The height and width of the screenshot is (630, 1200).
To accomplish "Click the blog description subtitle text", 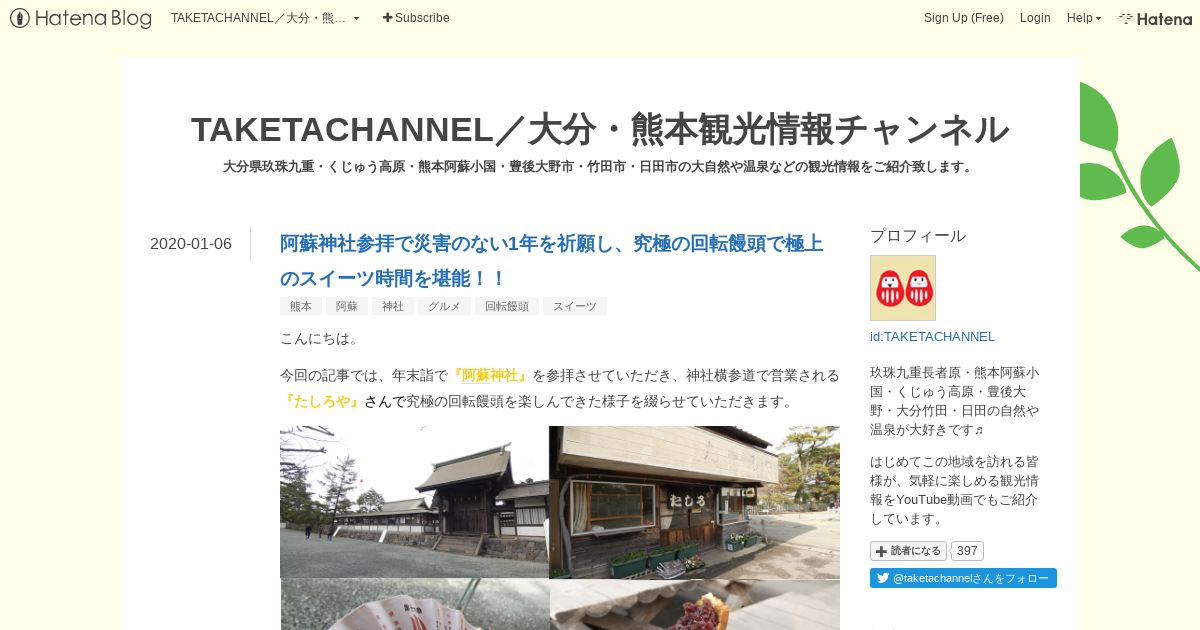I will [599, 167].
